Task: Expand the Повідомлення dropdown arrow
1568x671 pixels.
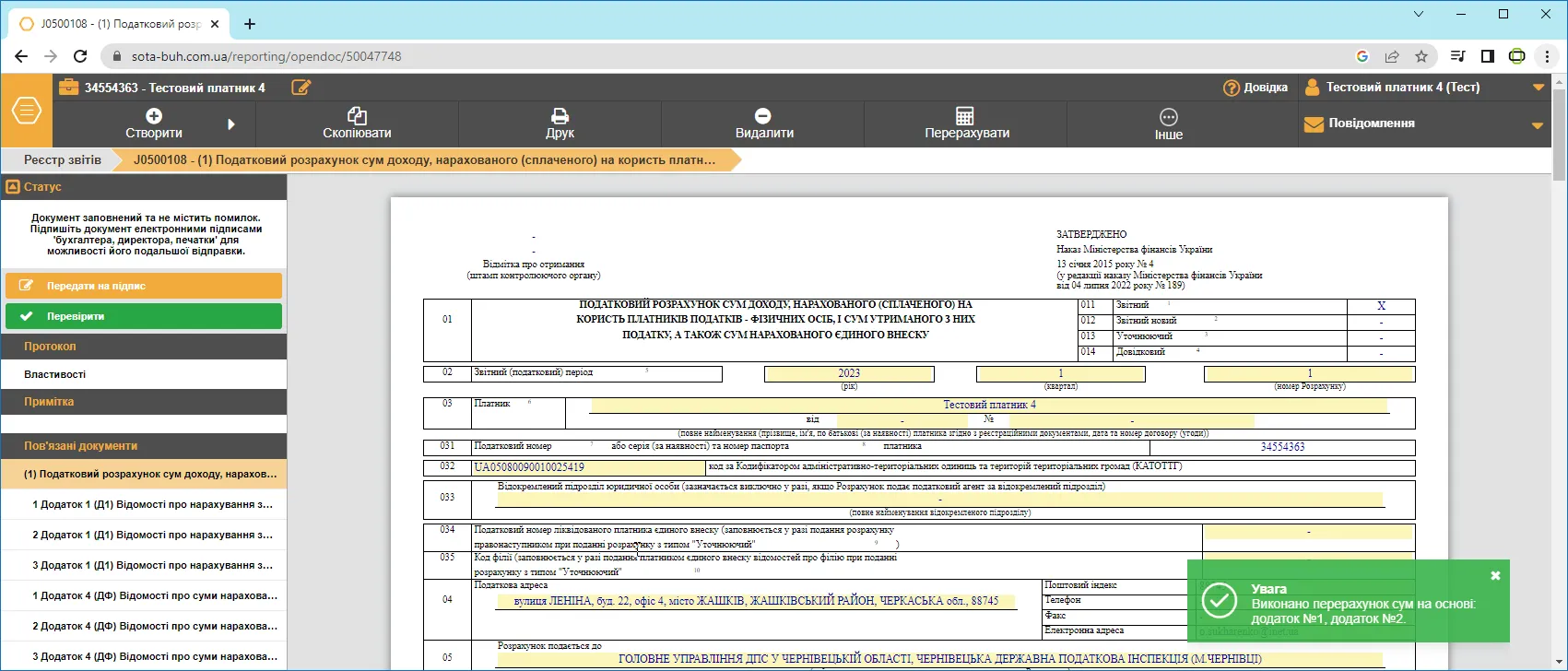Action: point(1538,125)
